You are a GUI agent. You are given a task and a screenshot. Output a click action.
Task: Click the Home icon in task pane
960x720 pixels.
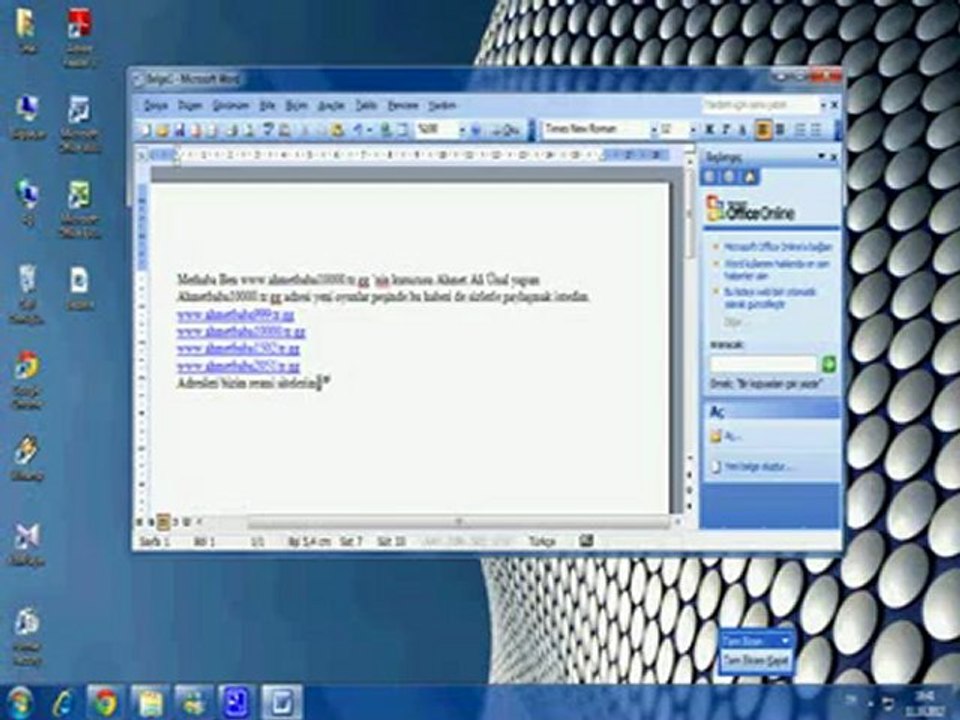750,177
